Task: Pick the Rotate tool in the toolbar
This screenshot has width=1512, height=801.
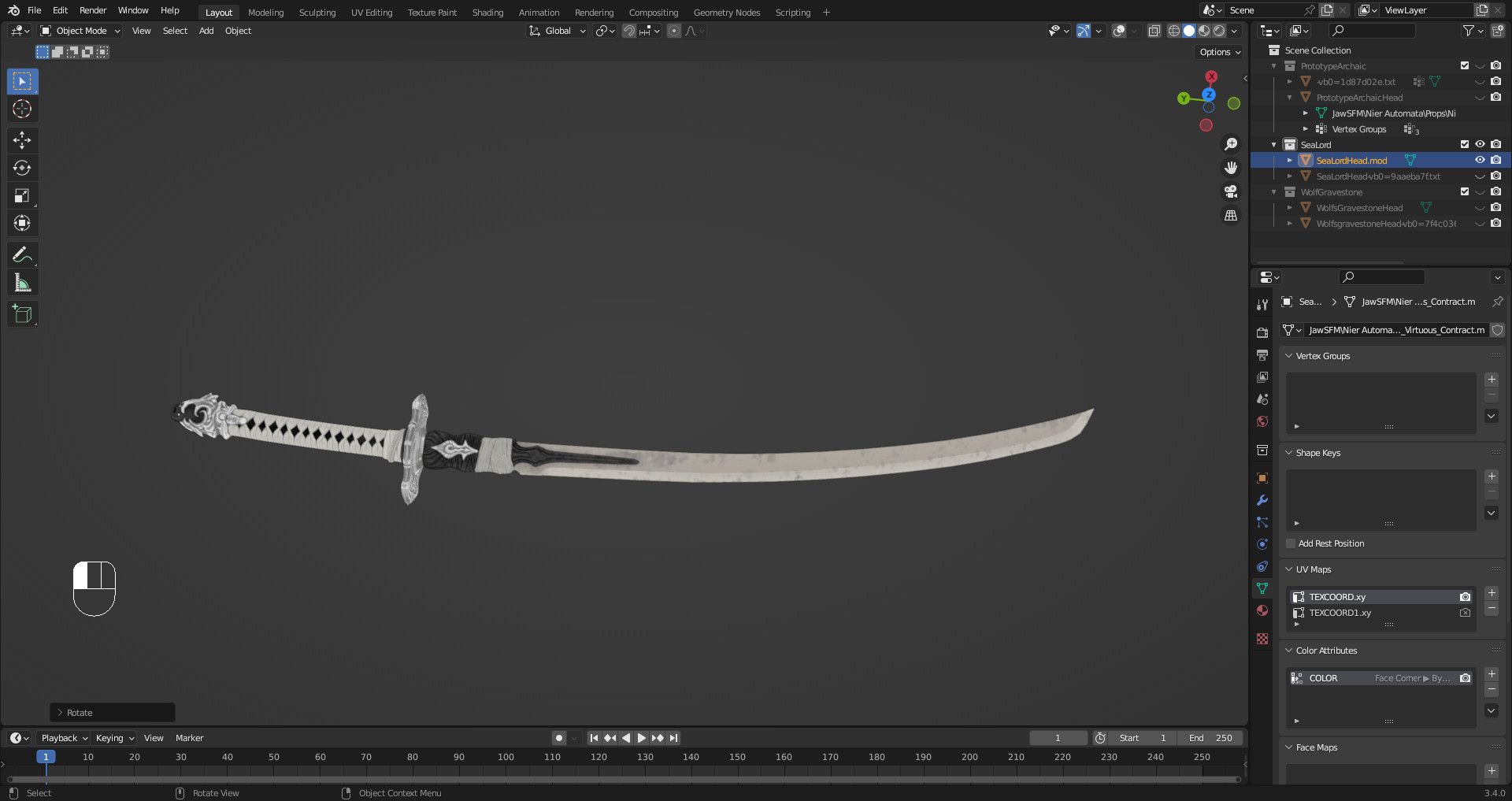Action: pos(22,168)
